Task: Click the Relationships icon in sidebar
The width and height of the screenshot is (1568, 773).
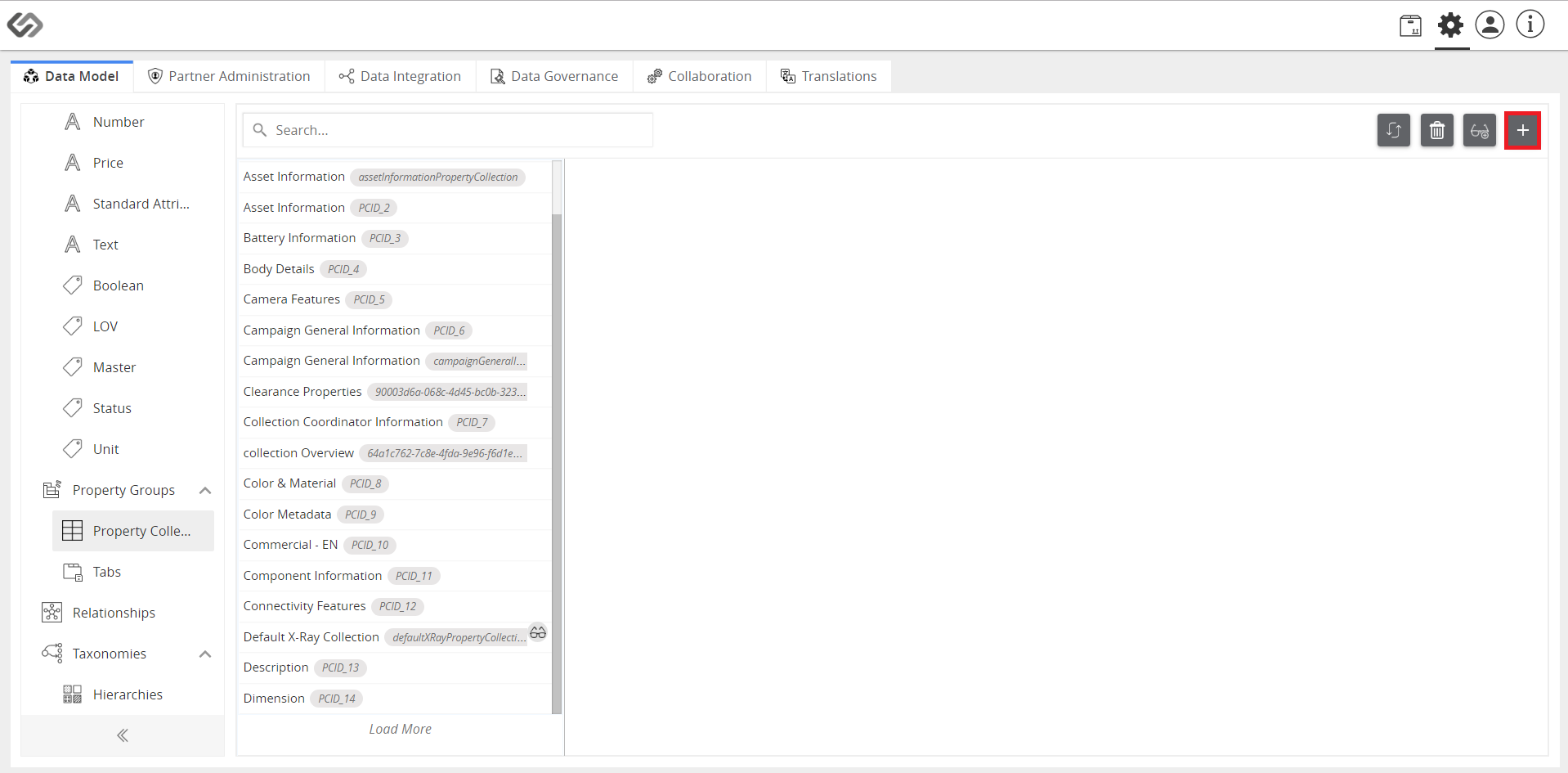Action: 52,613
